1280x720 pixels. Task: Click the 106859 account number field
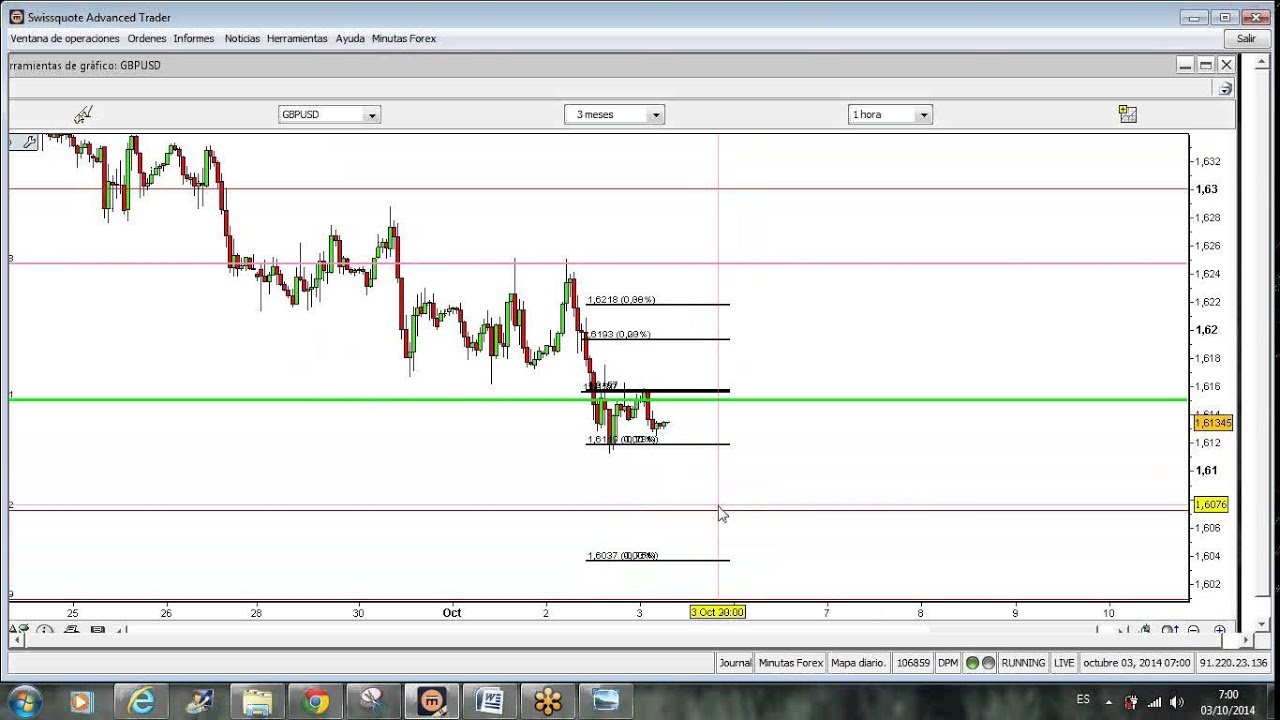(912, 662)
